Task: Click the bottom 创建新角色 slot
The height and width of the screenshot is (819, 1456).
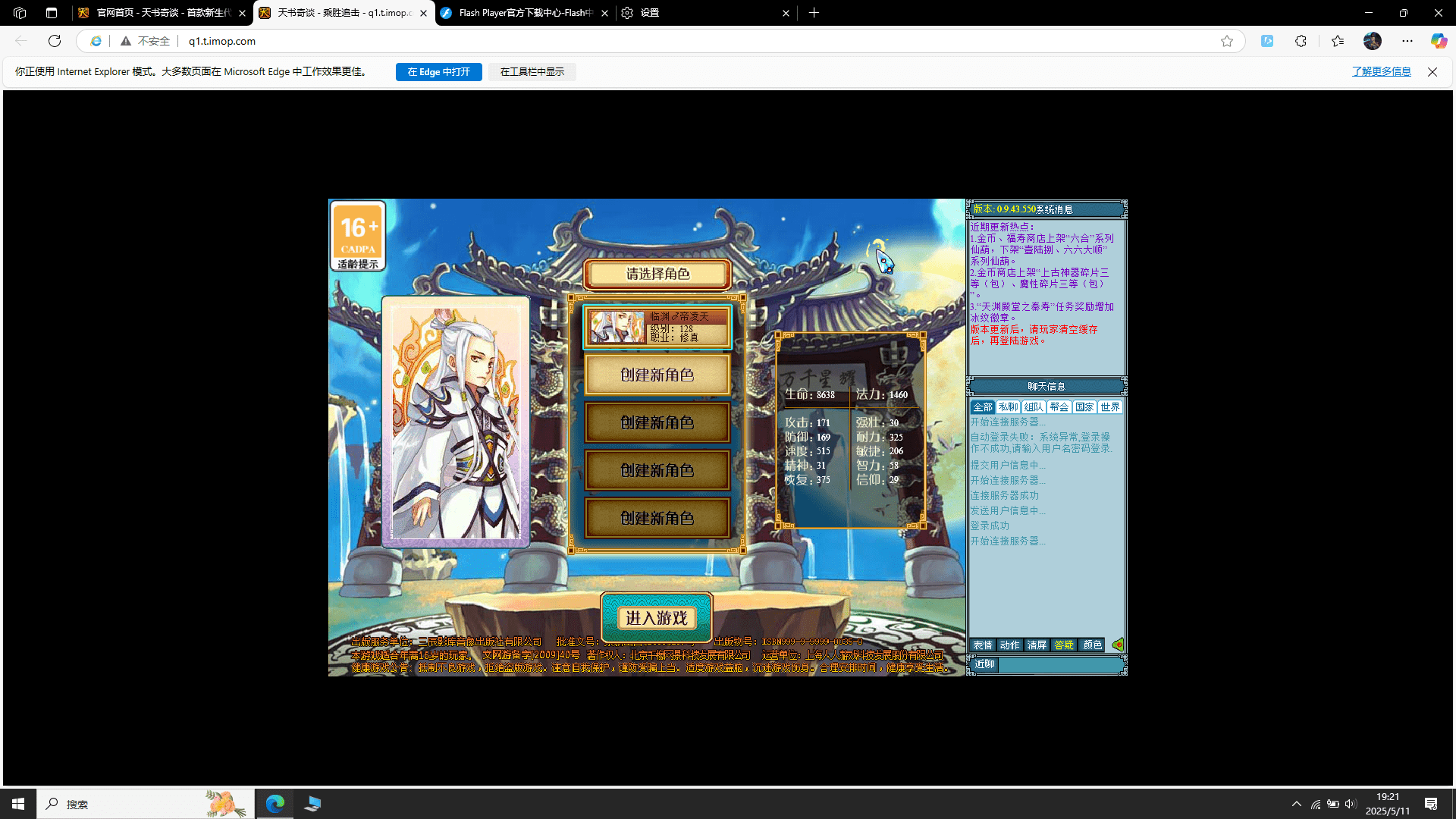Action: point(657,518)
